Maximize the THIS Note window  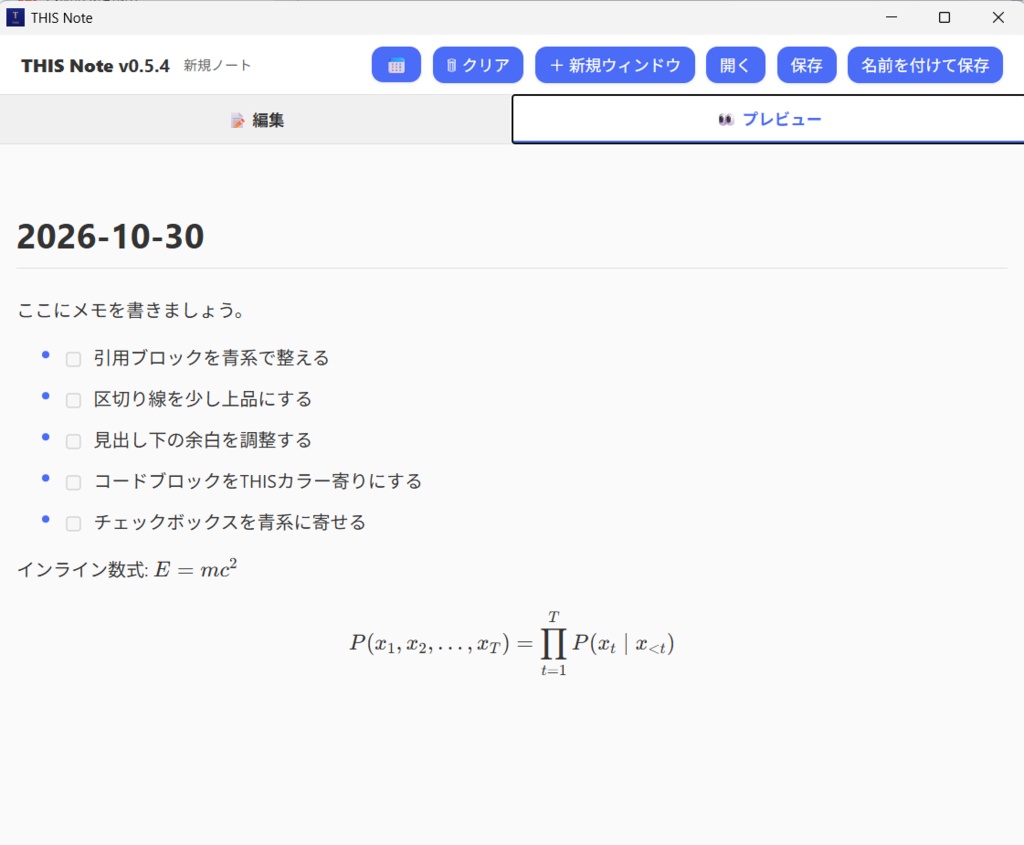point(944,18)
